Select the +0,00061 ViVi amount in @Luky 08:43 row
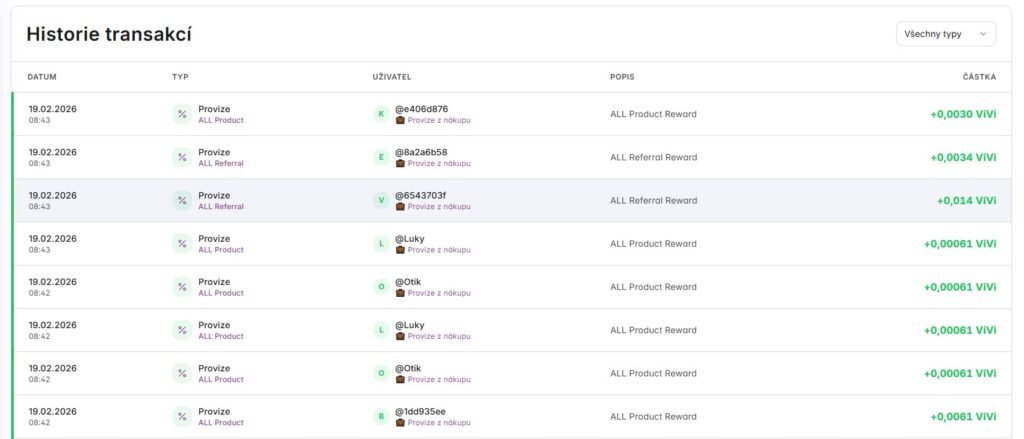This screenshot has width=1024, height=439. point(960,244)
